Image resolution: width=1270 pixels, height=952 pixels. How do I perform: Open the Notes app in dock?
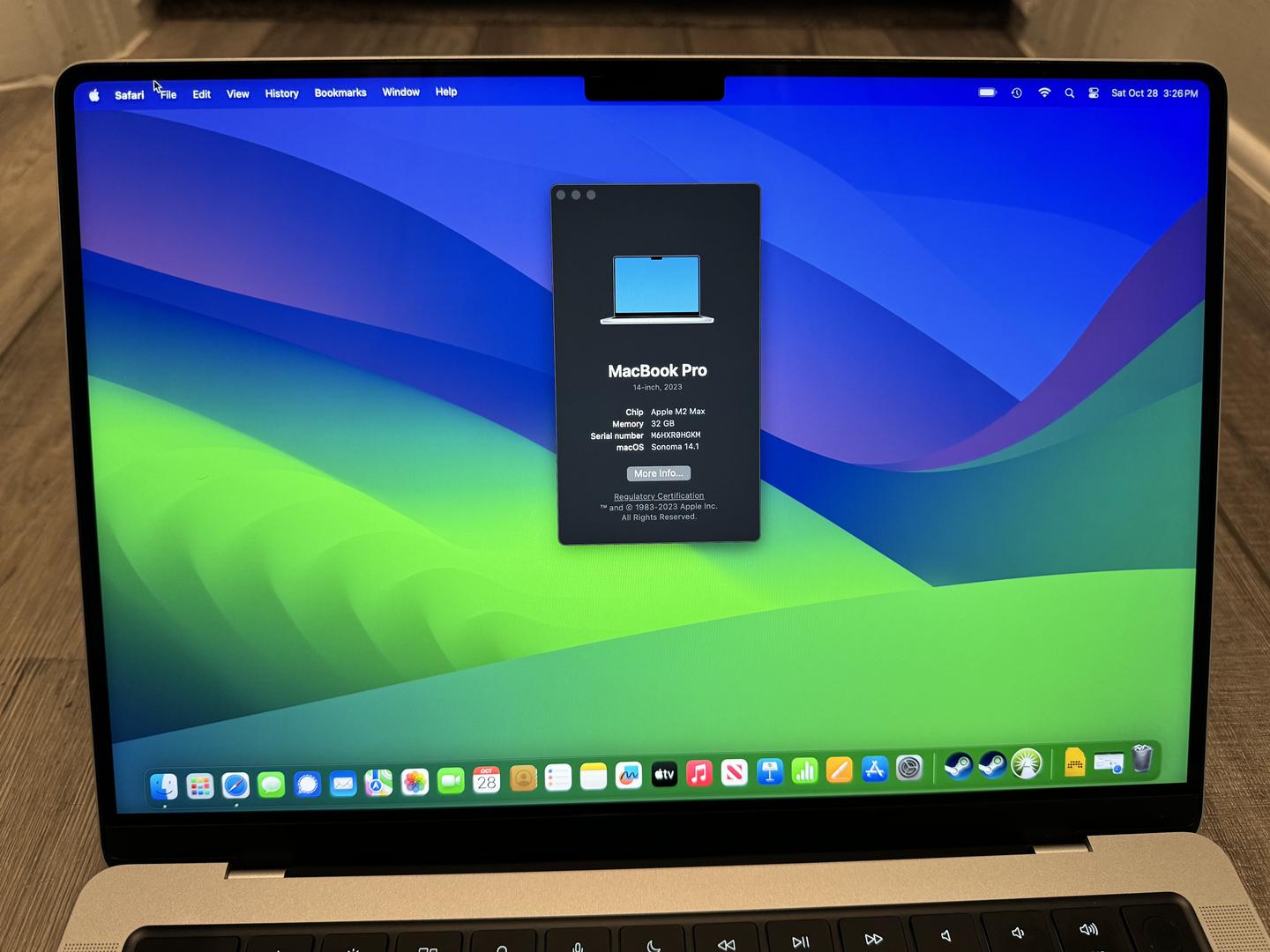click(x=594, y=777)
